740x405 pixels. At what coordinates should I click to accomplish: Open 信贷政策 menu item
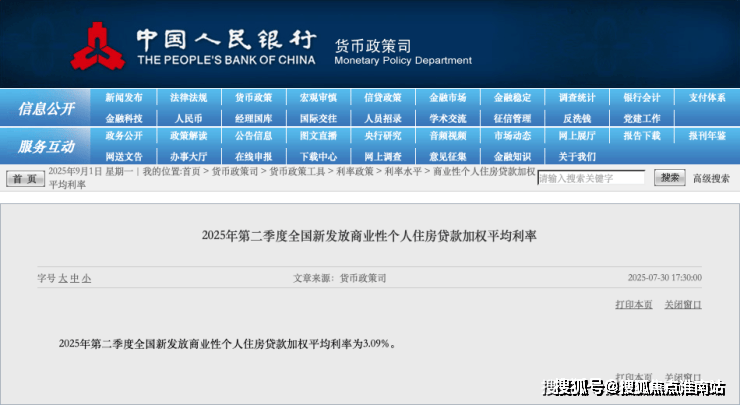(383, 98)
